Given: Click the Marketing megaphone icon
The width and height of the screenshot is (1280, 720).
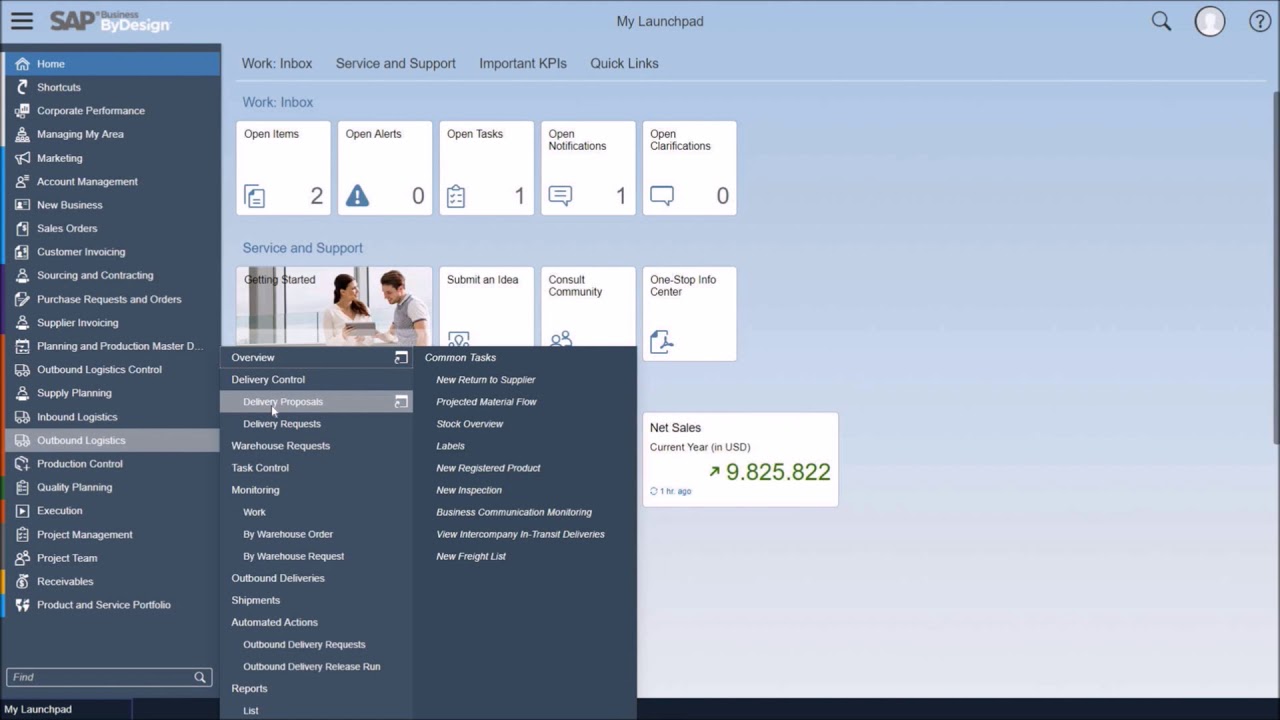Looking at the screenshot, I should (22, 158).
